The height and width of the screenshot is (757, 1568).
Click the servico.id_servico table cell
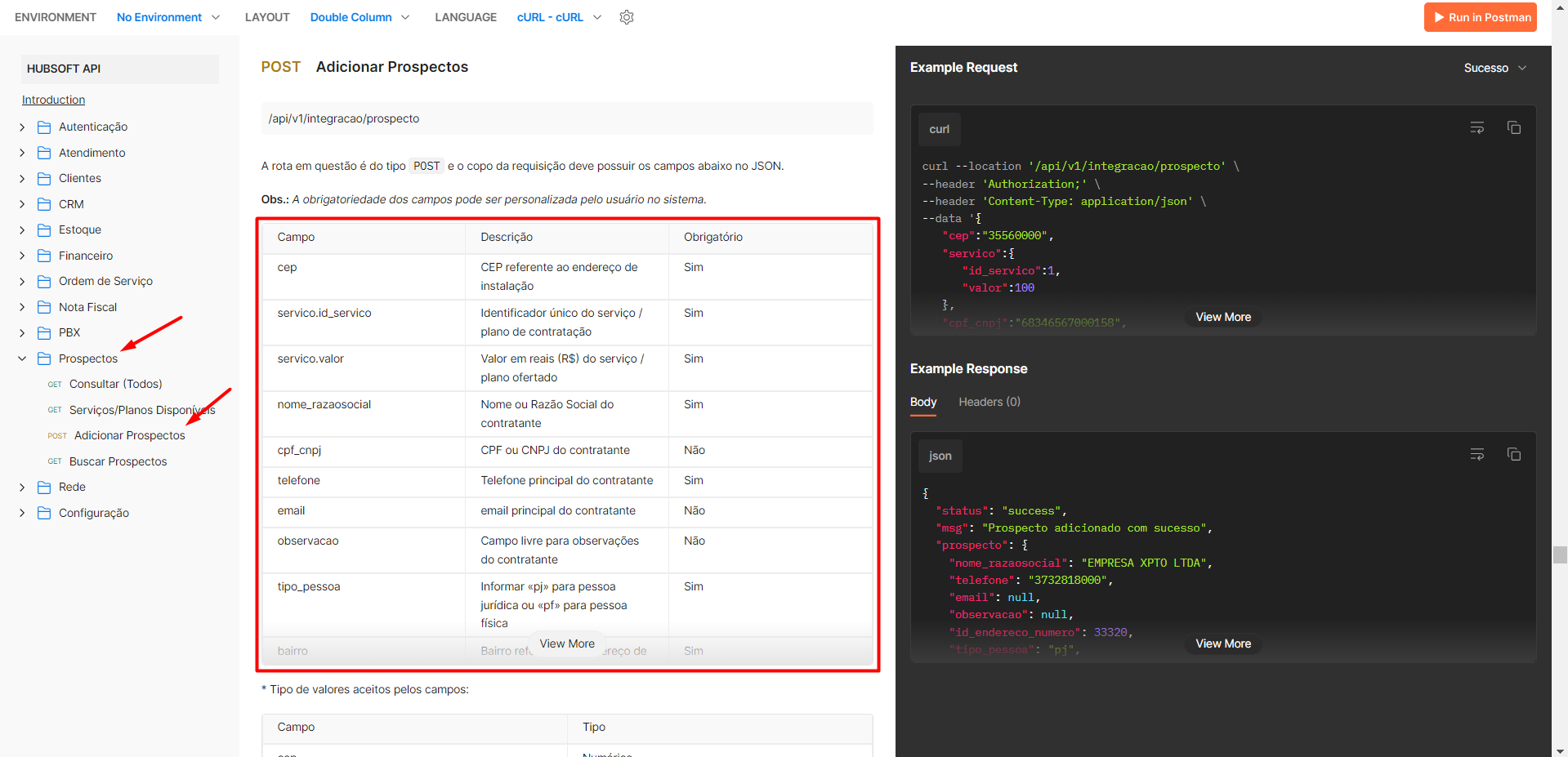(x=364, y=322)
